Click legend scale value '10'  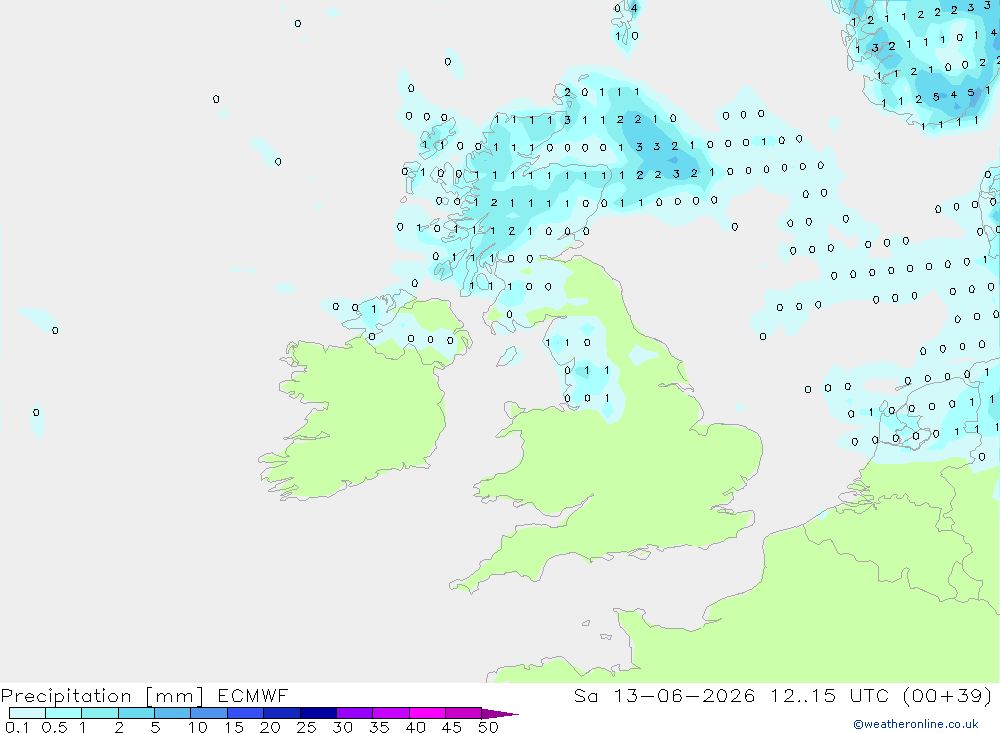pos(198,727)
